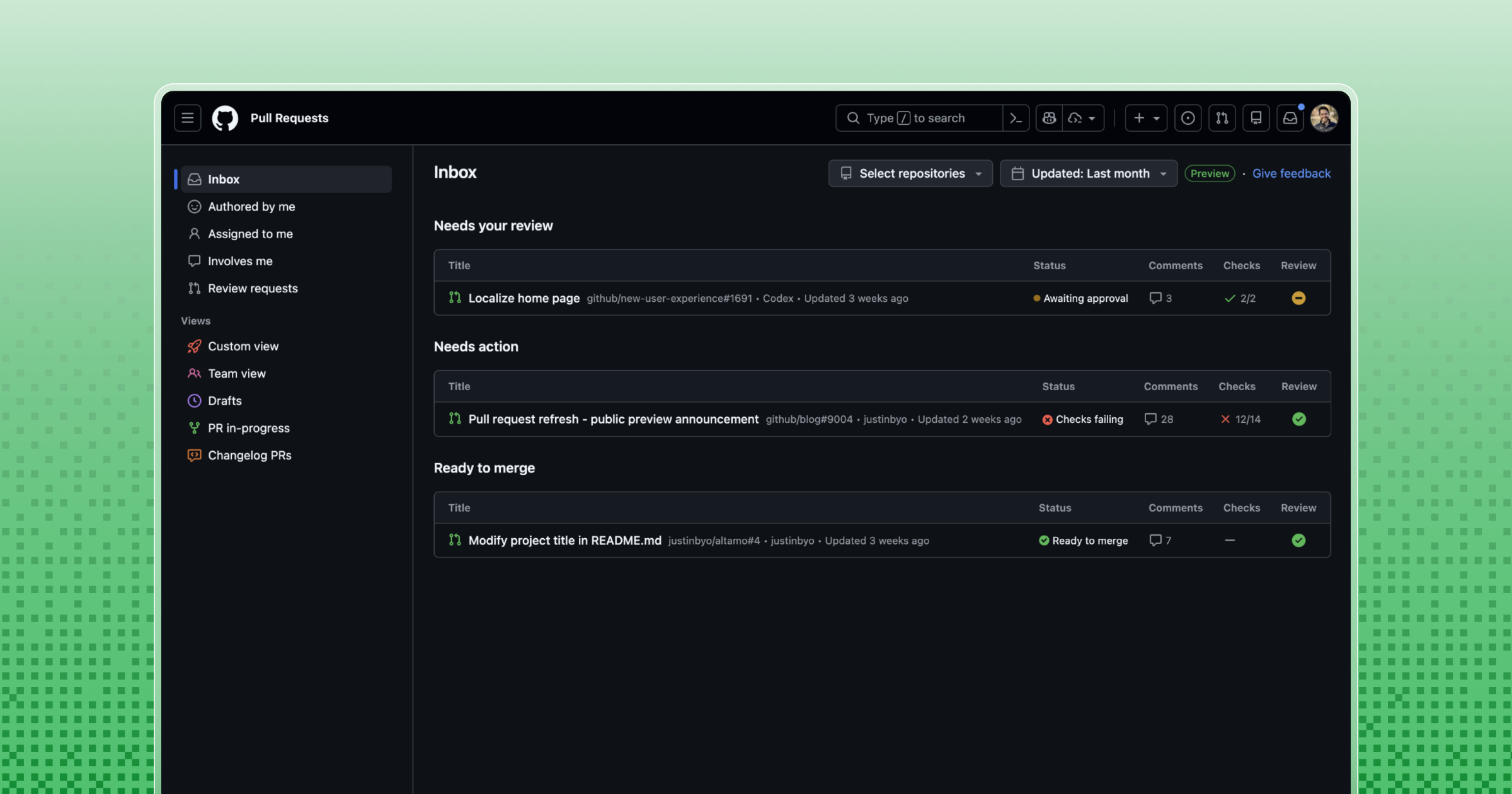Go to Review requests in sidebar

click(x=252, y=289)
